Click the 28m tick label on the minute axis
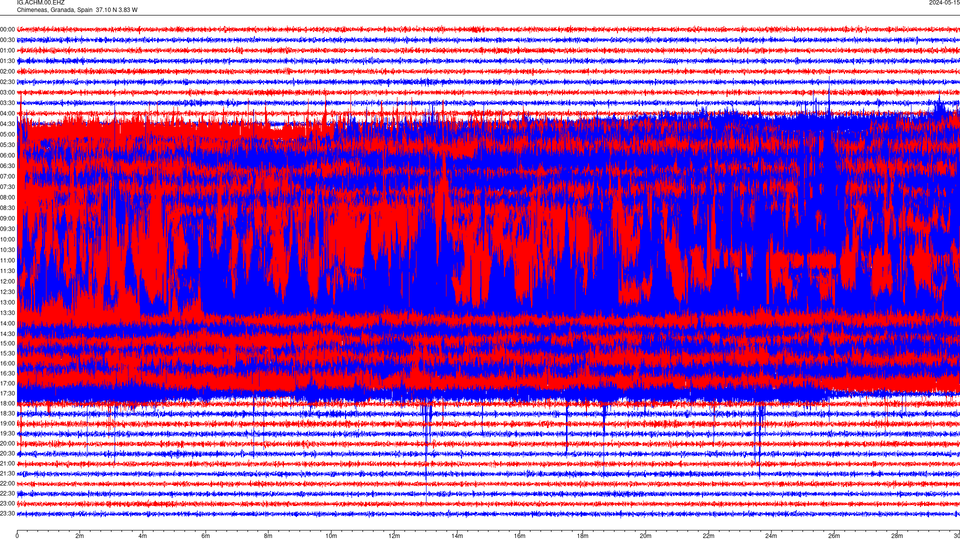The image size is (960, 540). pyautogui.click(x=896, y=536)
